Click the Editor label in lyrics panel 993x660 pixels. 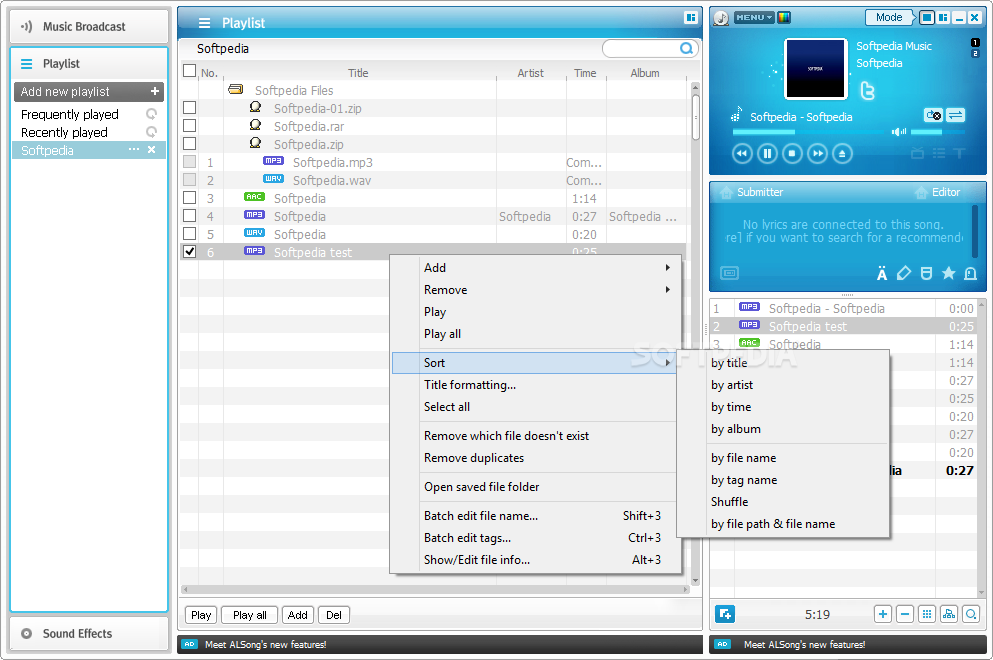click(946, 192)
